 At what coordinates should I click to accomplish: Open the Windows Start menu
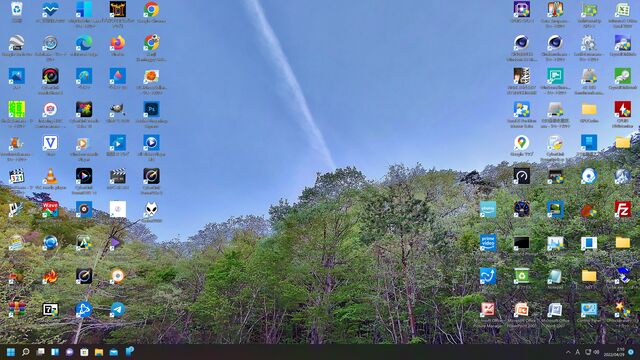click(x=11, y=352)
